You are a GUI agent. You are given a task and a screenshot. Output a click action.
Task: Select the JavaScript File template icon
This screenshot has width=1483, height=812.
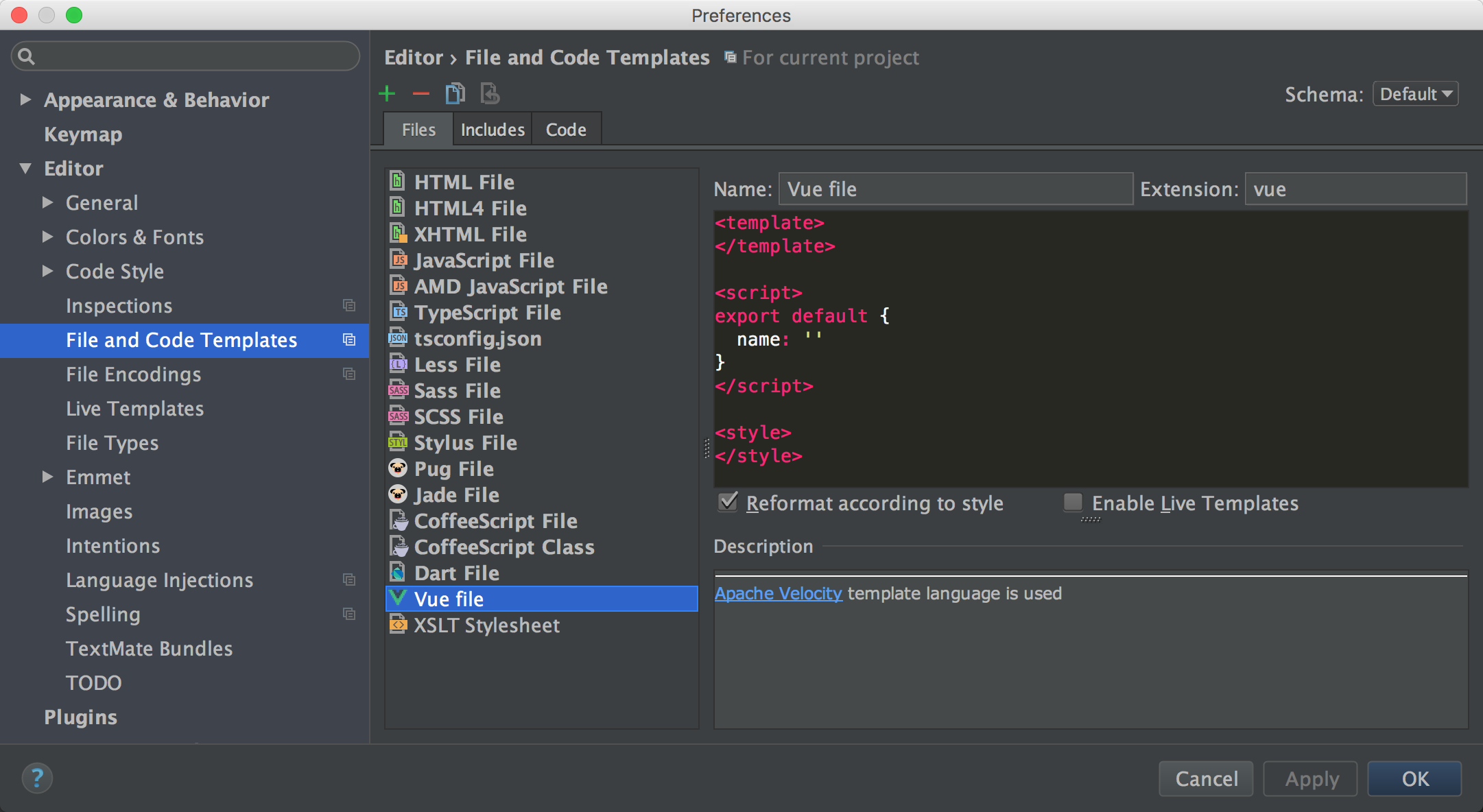pyautogui.click(x=398, y=259)
